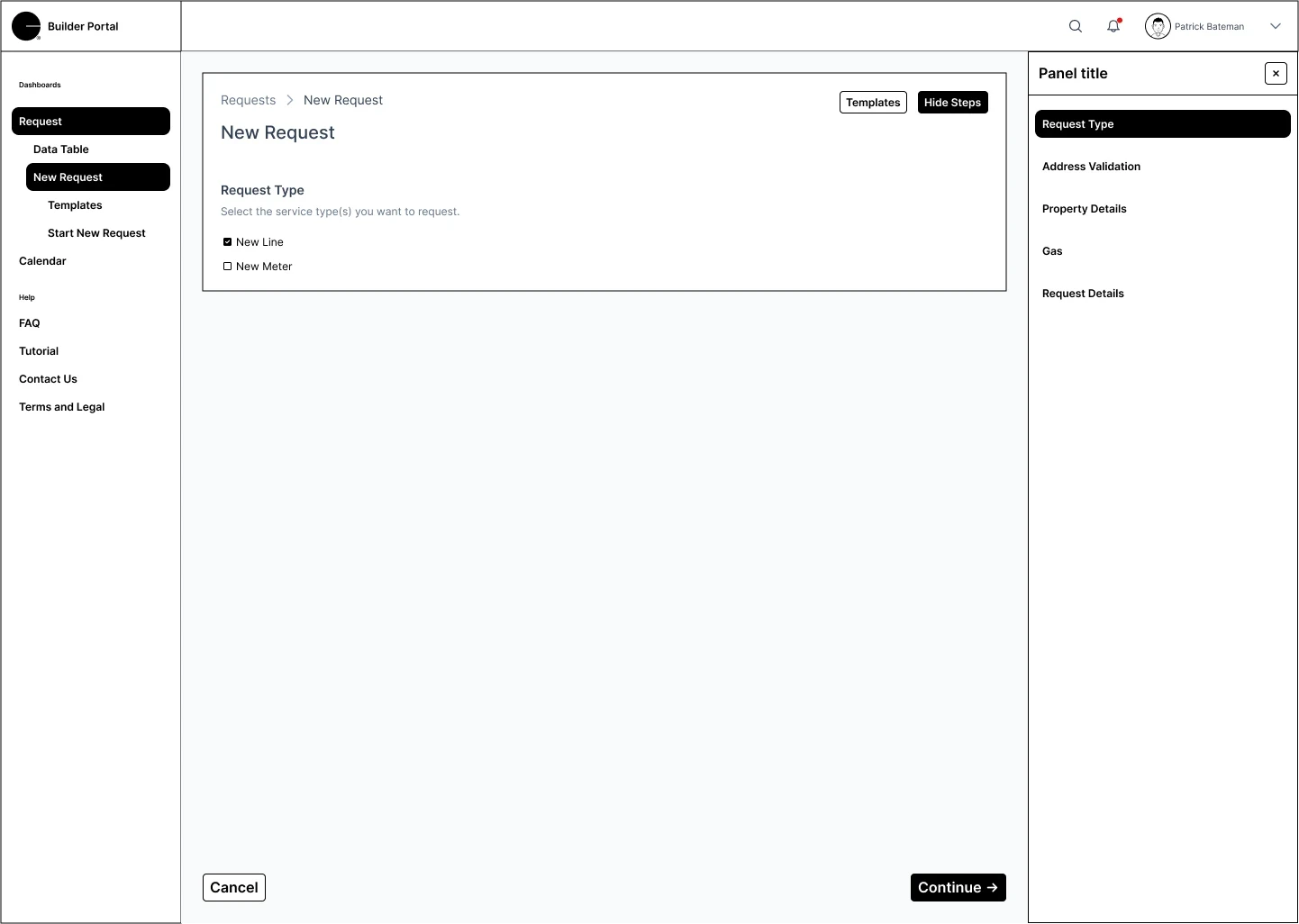The width and height of the screenshot is (1299, 924).
Task: Navigate to the Data Table page
Action: tap(60, 149)
